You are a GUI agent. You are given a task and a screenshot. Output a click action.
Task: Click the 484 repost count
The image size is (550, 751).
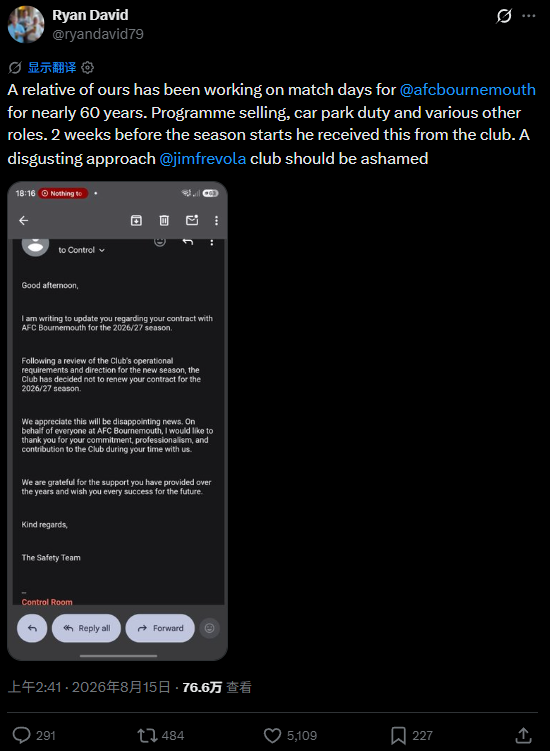click(173, 736)
